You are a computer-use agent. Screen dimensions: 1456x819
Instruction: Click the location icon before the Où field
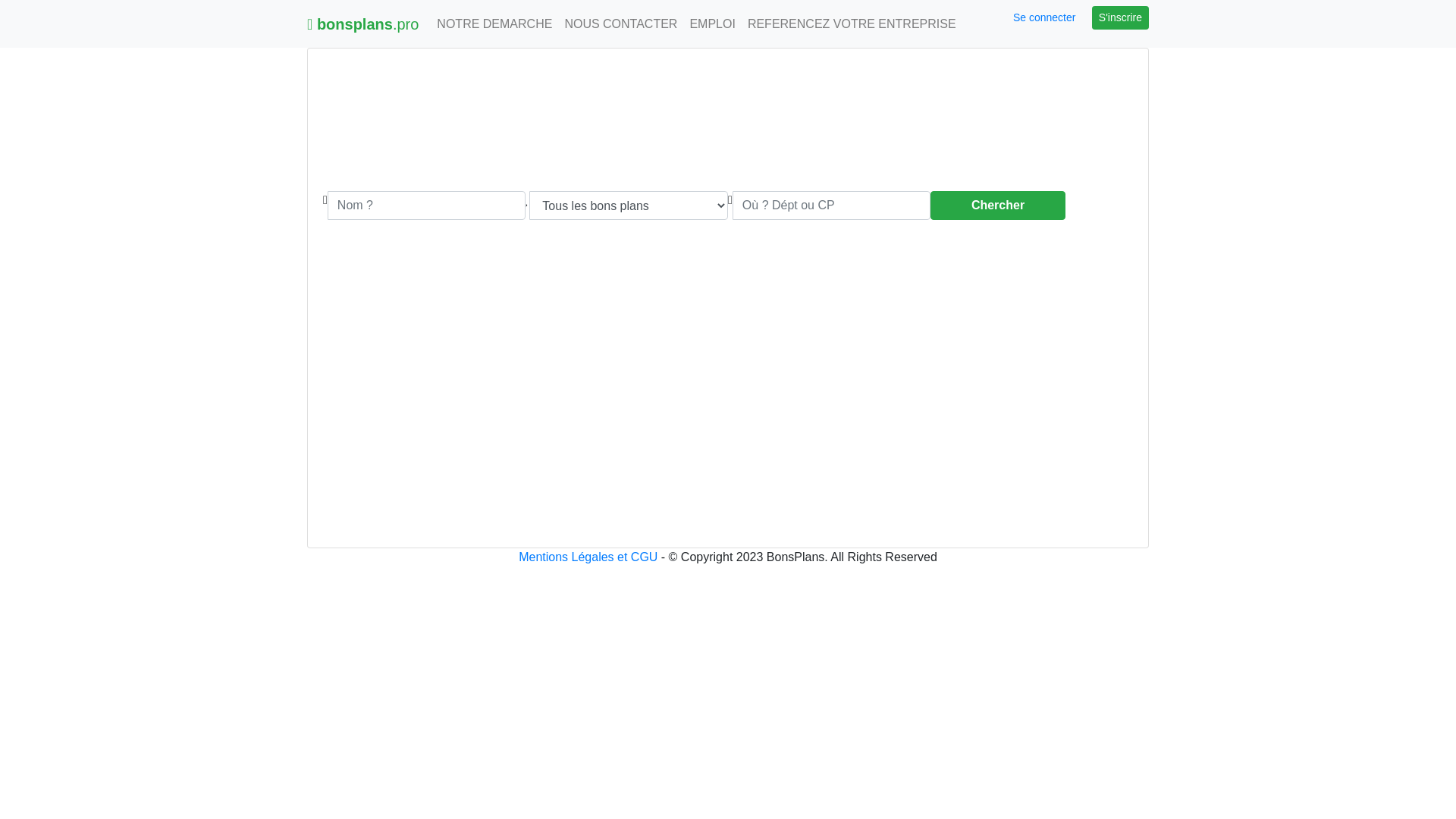click(730, 200)
